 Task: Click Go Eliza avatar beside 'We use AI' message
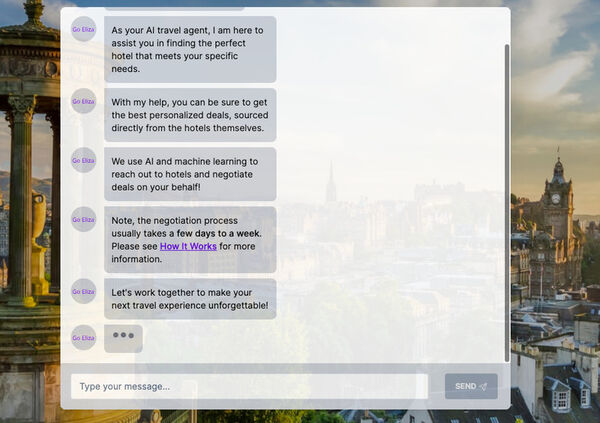(83, 160)
